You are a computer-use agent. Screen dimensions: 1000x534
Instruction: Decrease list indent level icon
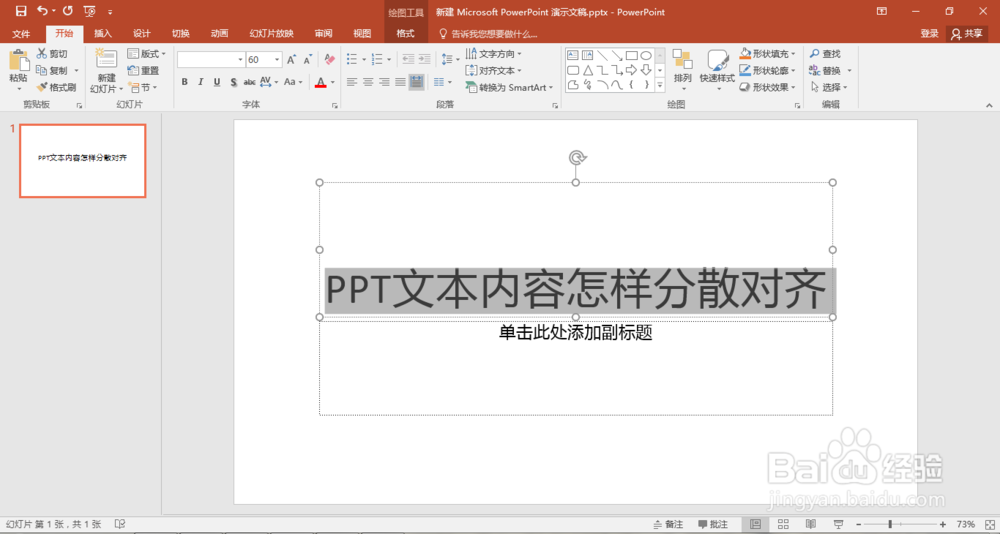408,59
